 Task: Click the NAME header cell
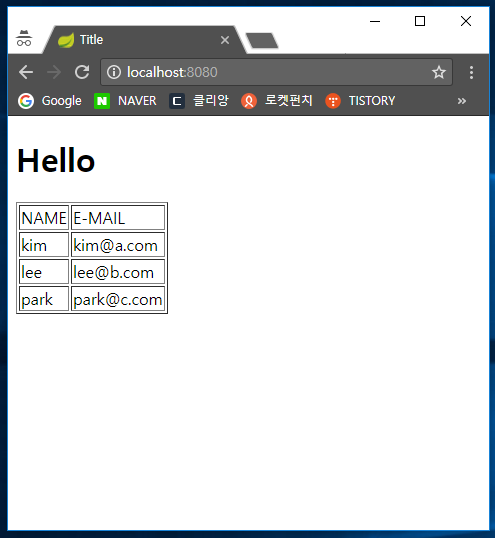44,218
